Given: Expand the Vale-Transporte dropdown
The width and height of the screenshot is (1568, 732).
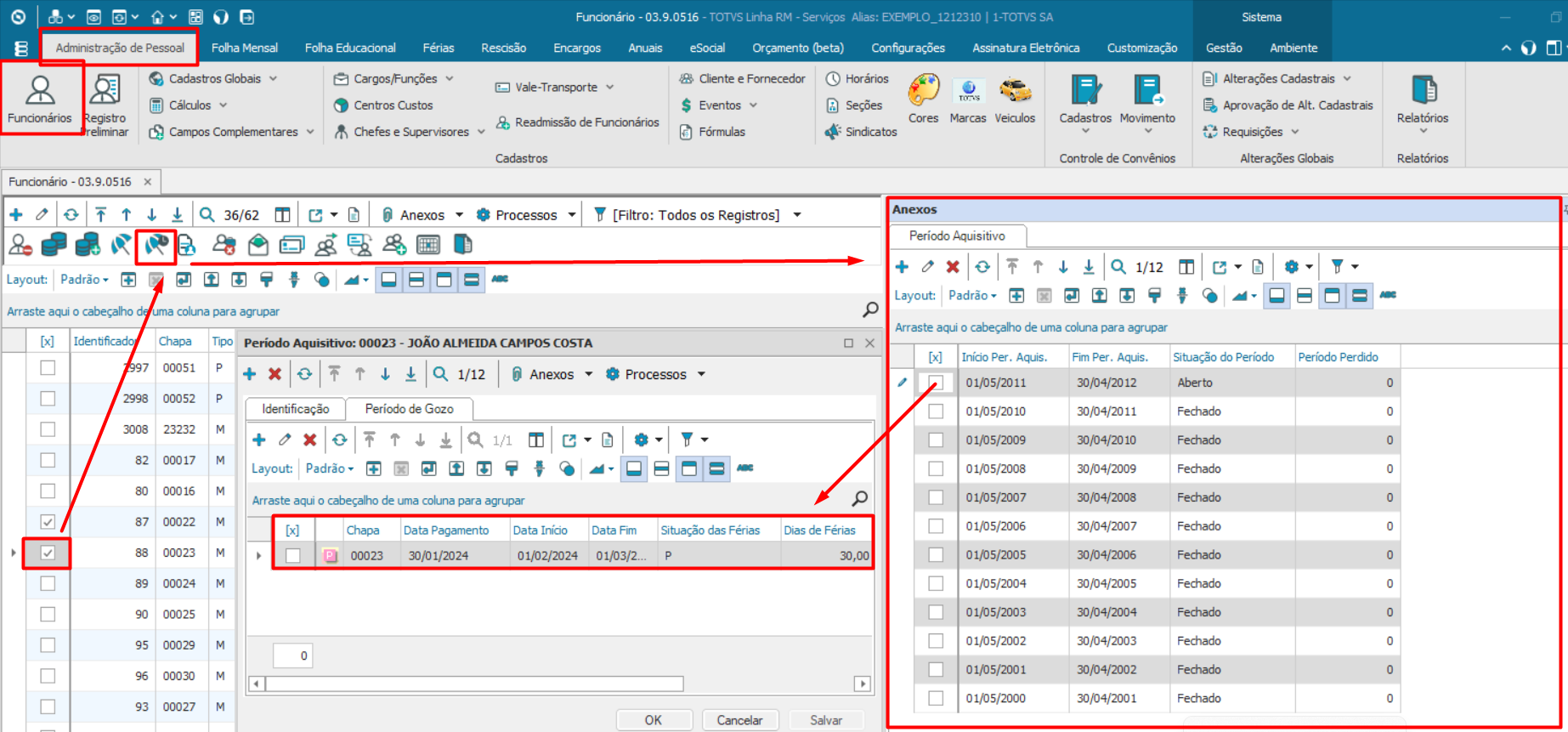Looking at the screenshot, I should tap(609, 88).
